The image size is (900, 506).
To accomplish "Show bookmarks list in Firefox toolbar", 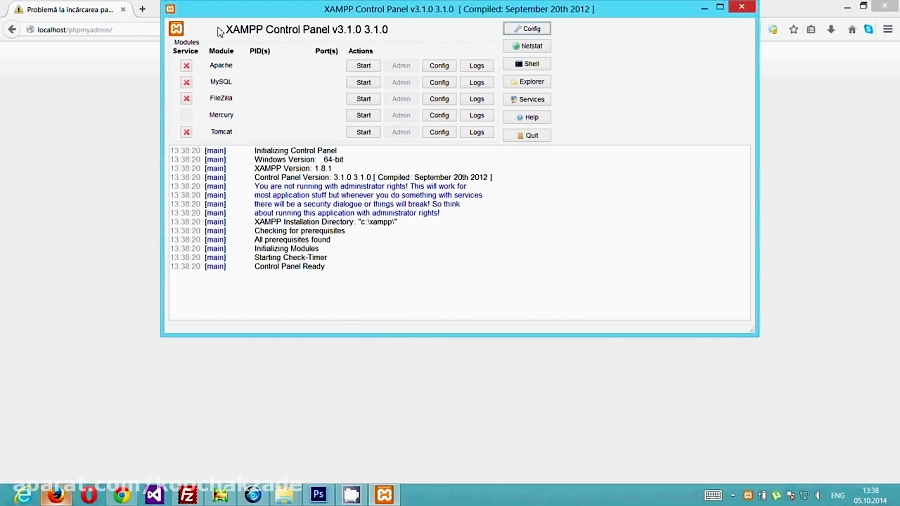I will point(811,29).
